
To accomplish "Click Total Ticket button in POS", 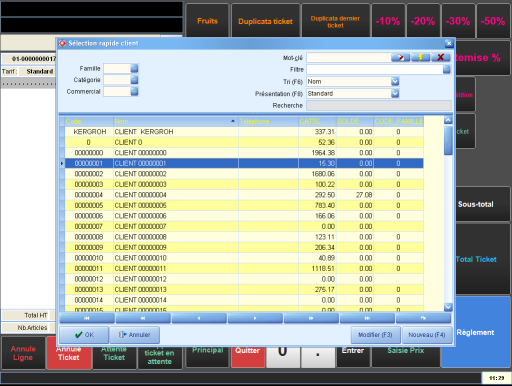I will pos(483,259).
